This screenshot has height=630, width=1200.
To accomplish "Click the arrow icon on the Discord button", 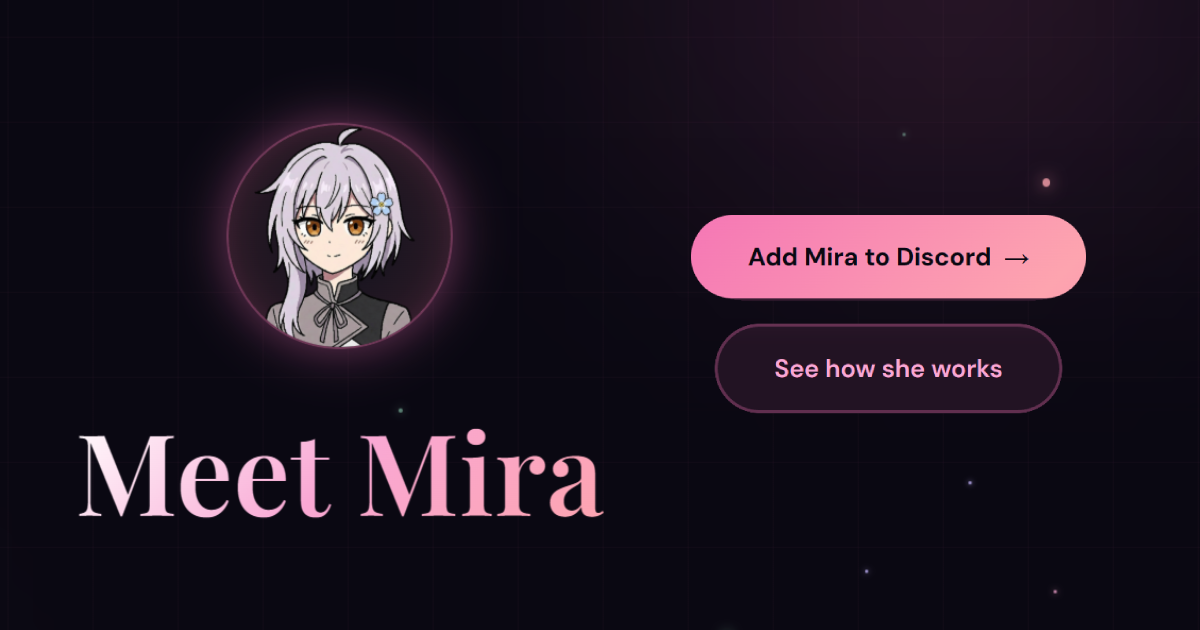I will tap(1016, 258).
